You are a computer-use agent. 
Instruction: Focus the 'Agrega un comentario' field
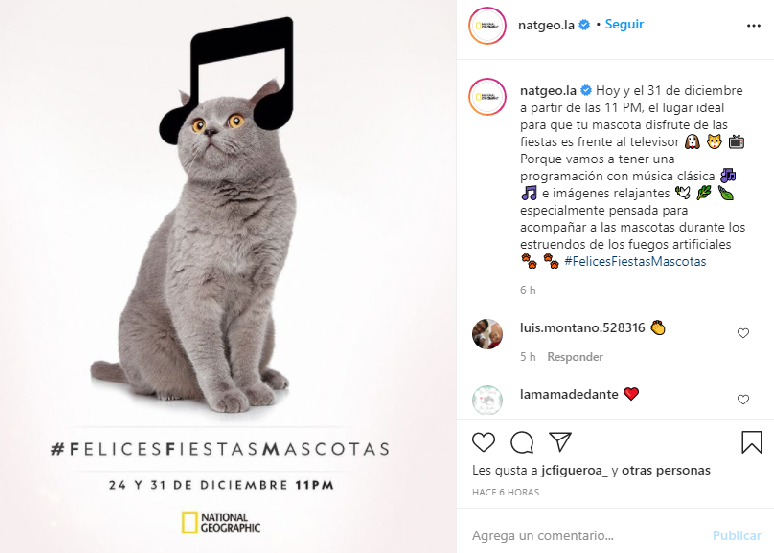pyautogui.click(x=587, y=535)
